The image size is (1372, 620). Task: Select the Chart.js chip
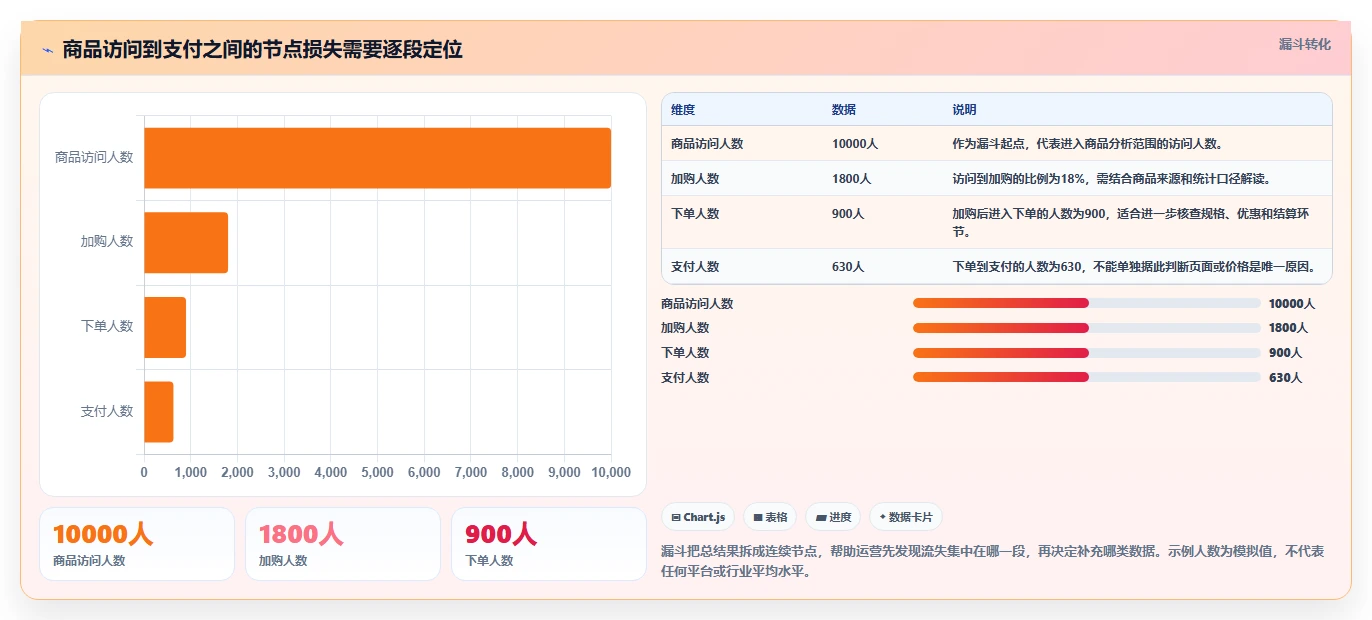click(698, 517)
